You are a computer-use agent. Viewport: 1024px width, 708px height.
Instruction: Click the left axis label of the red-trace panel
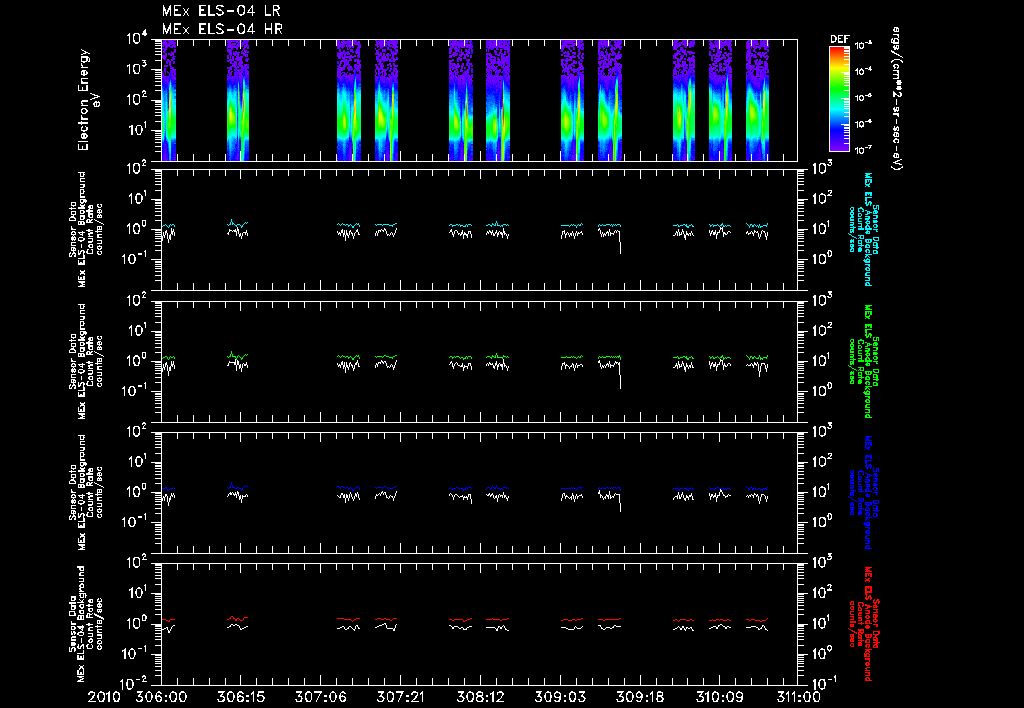(x=86, y=623)
